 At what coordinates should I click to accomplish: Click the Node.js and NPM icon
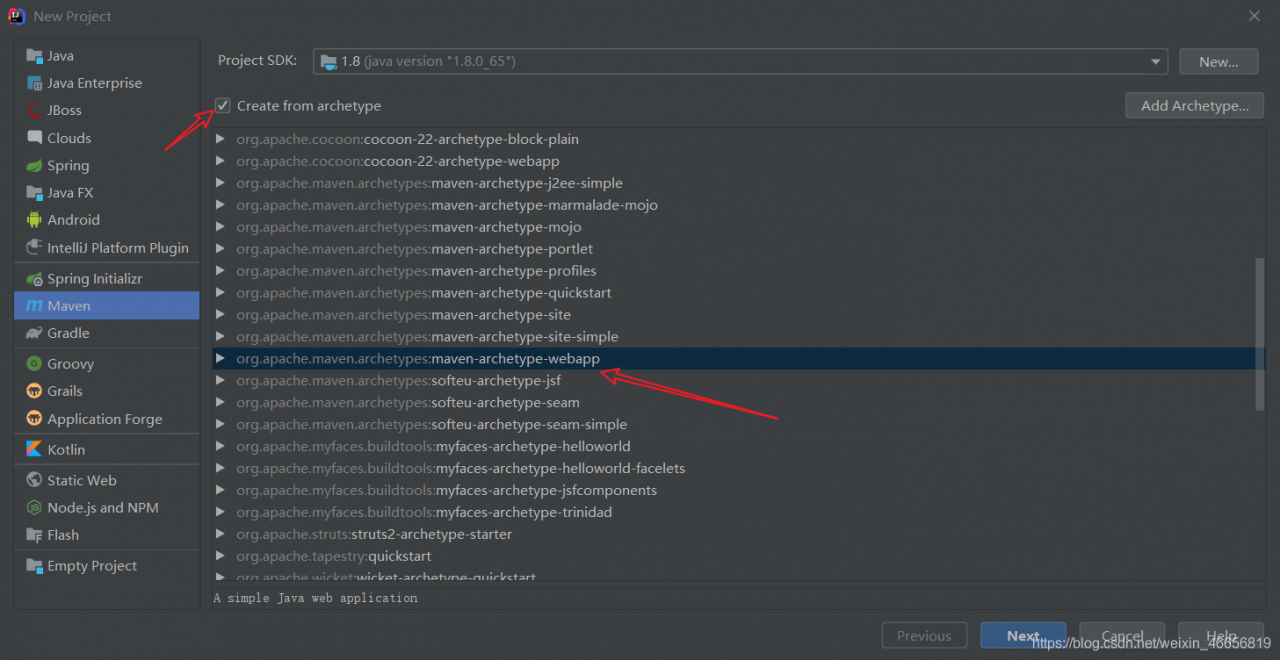pos(34,507)
